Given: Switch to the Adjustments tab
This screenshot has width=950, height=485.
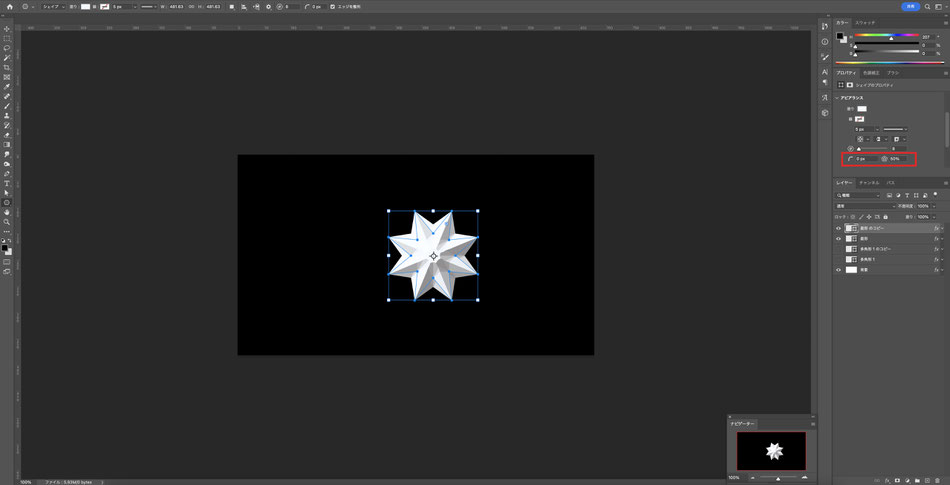Looking at the screenshot, I should click(x=872, y=73).
